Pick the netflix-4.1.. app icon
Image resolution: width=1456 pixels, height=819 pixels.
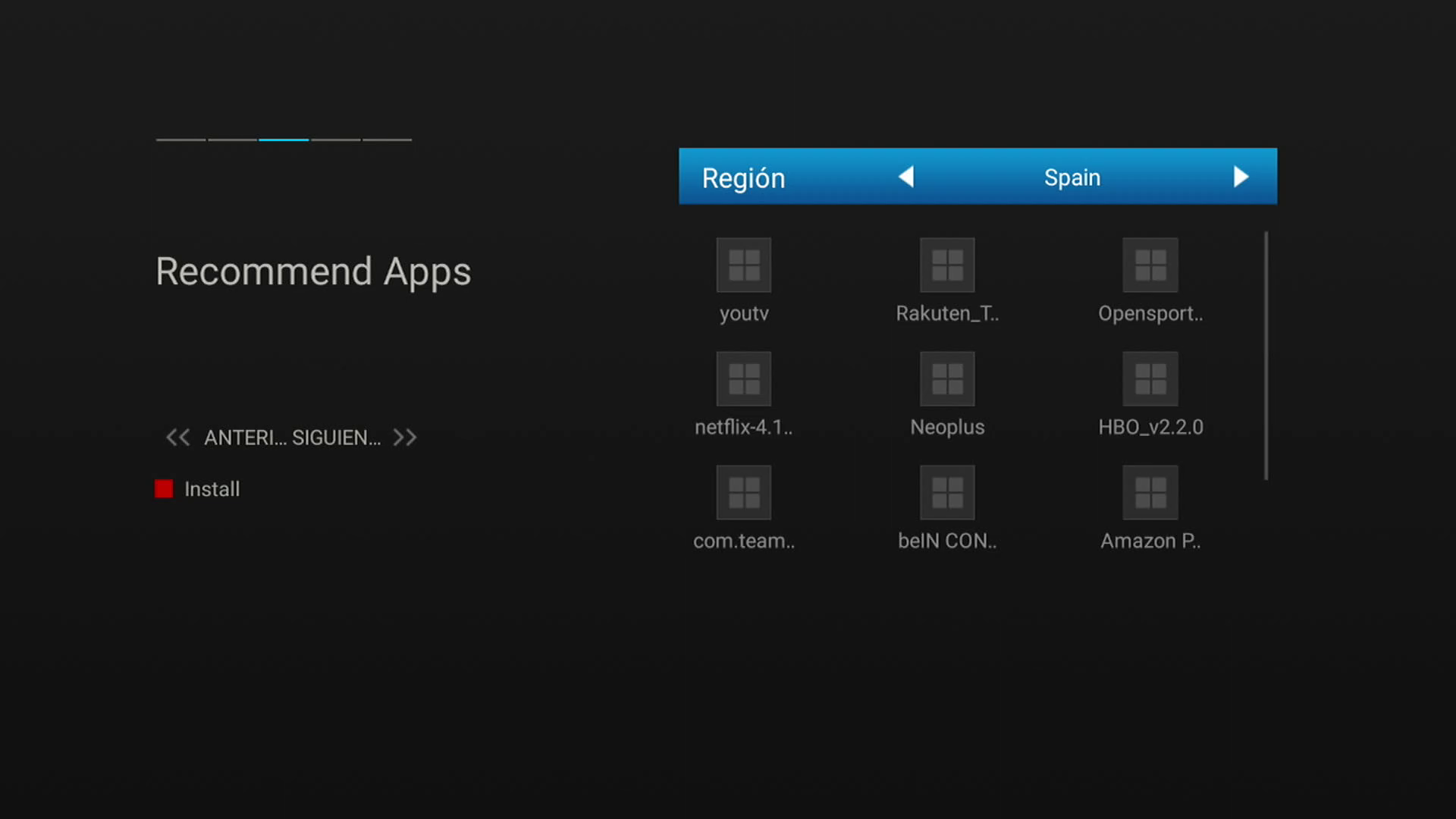pyautogui.click(x=743, y=379)
